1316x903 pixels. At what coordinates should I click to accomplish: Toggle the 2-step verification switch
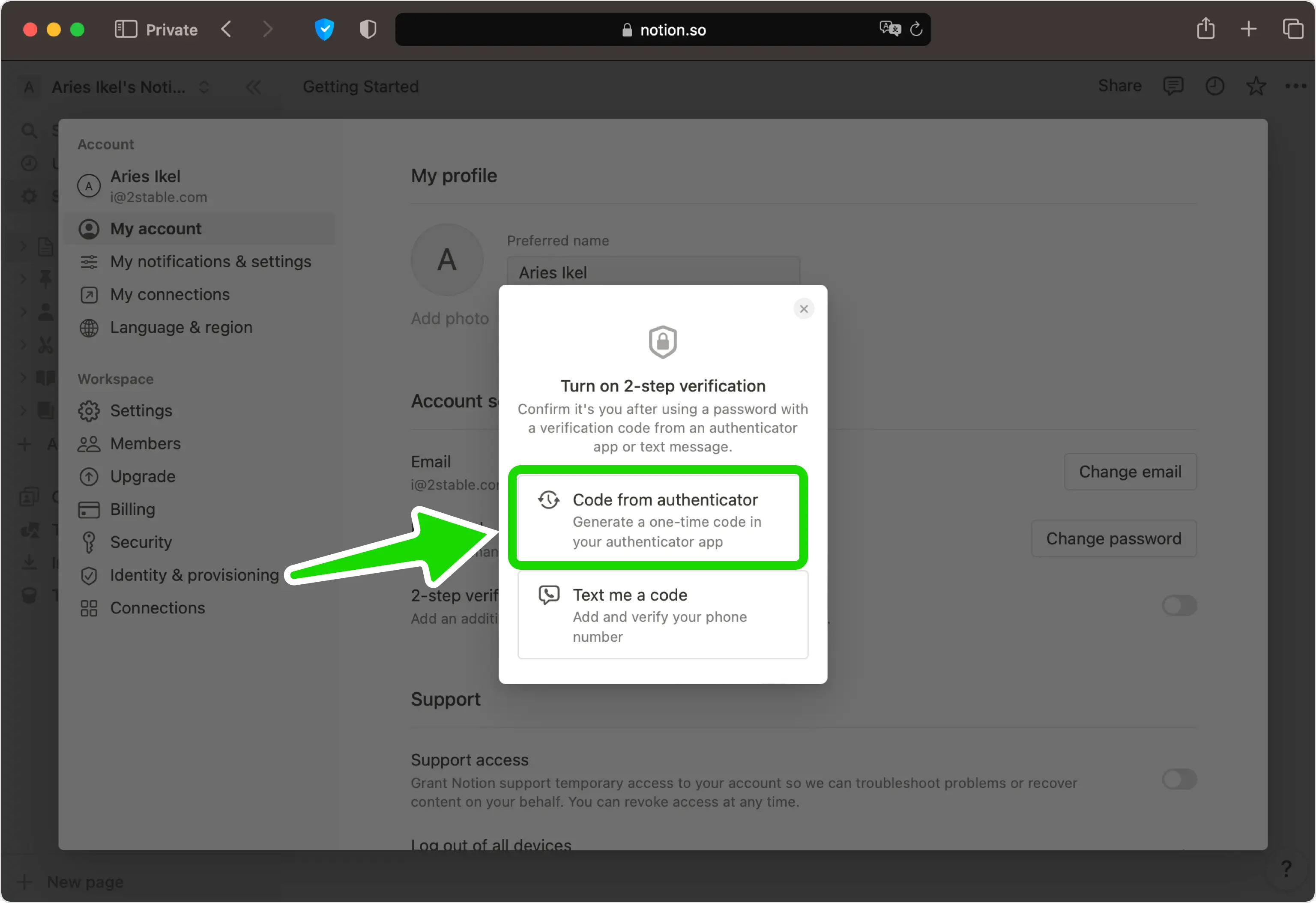[x=1179, y=605]
